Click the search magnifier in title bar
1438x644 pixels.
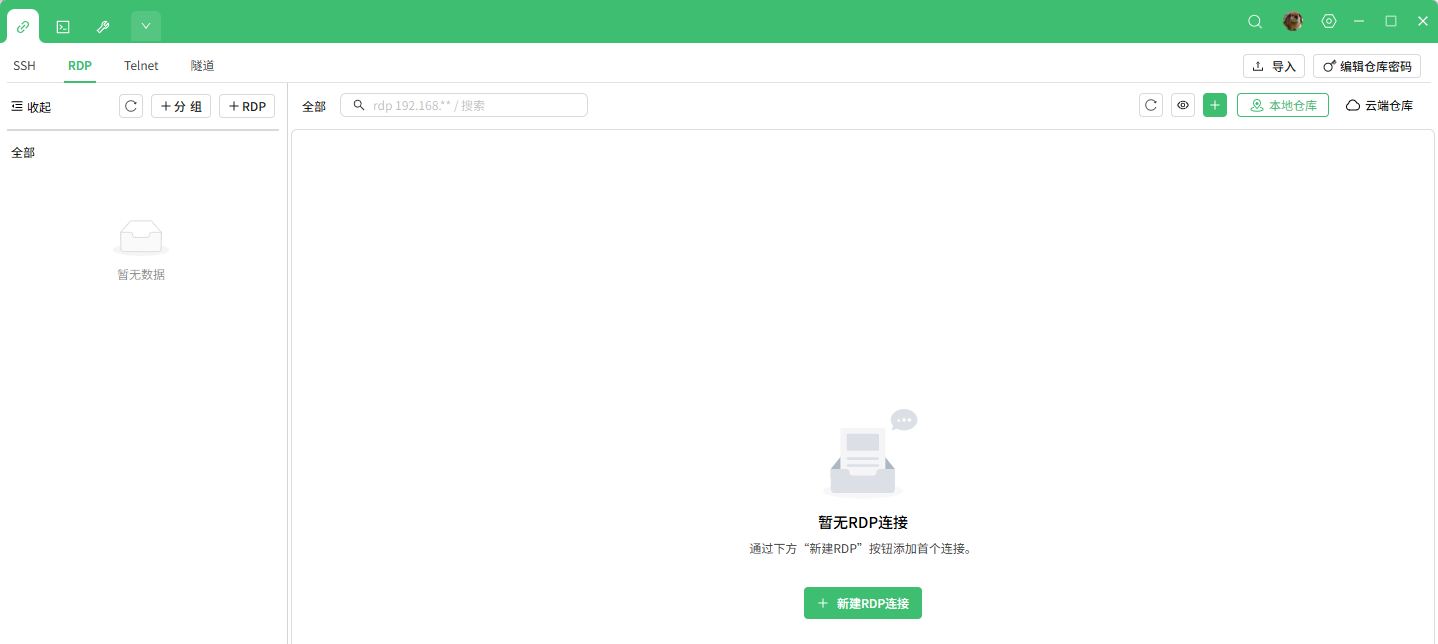tap(1255, 21)
